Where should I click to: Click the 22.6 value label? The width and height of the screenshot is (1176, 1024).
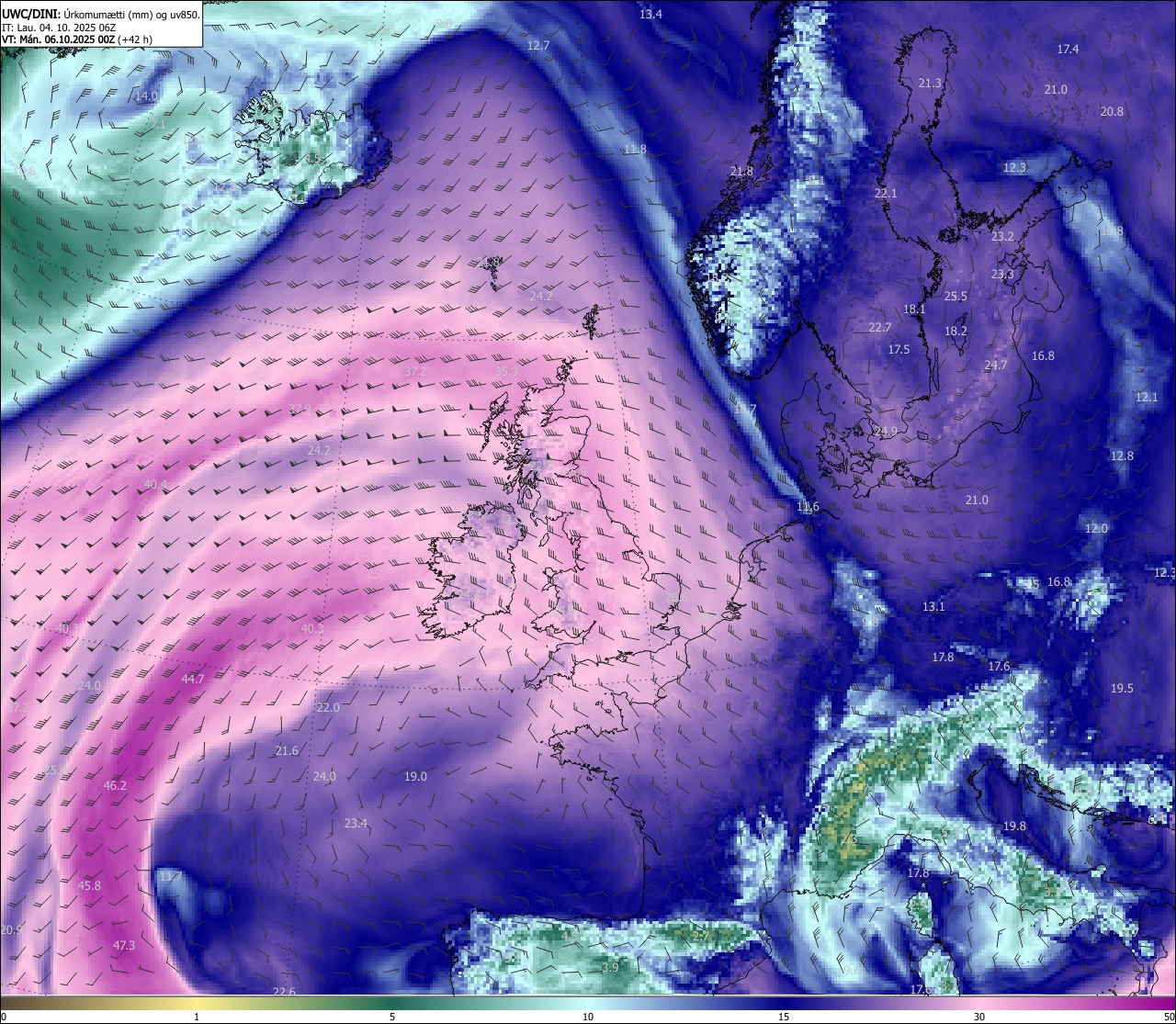tap(284, 991)
